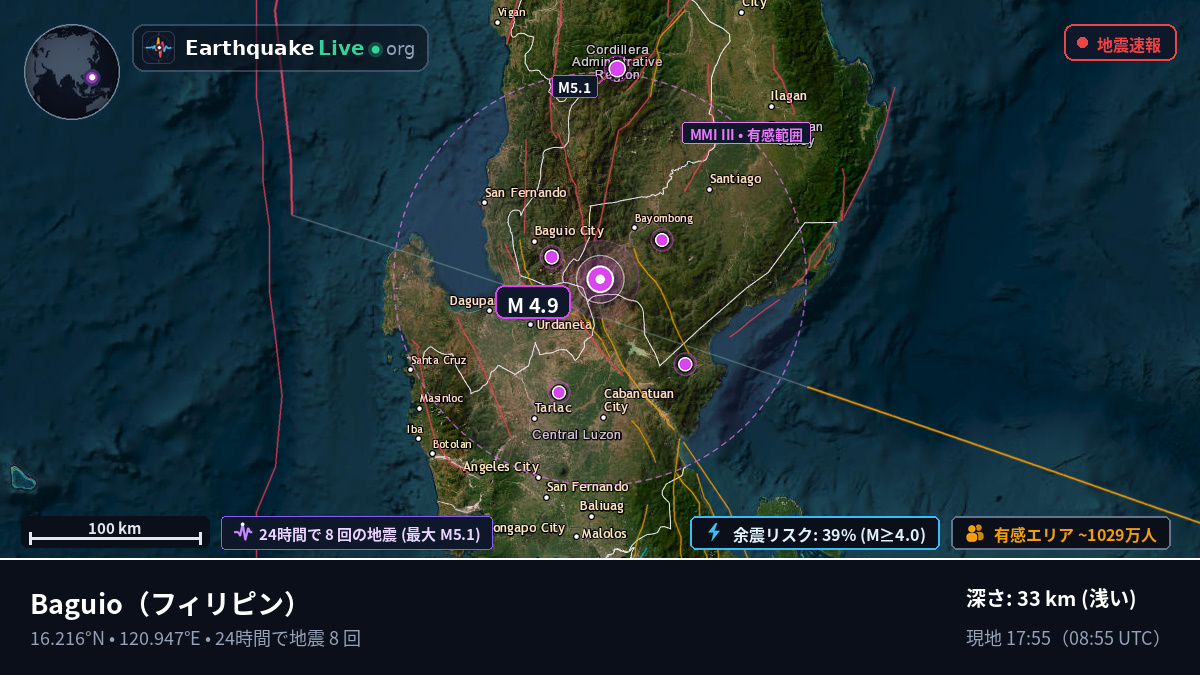Click the Earthquake Live compass logo icon
This screenshot has width=1200, height=675.
click(158, 48)
